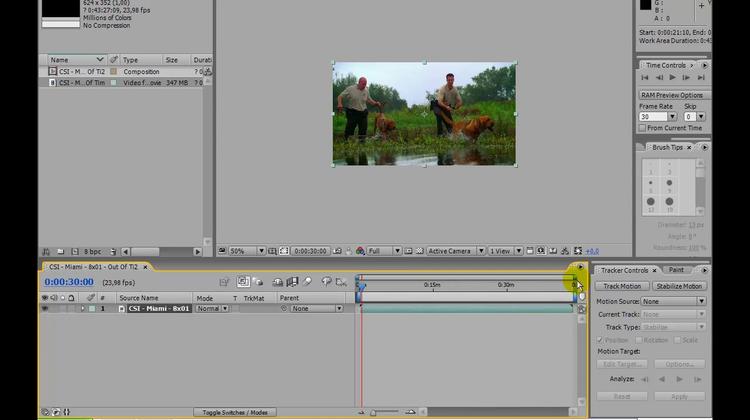Select the CSI - Miami timeline tab
The image size is (750, 420).
[x=93, y=267]
